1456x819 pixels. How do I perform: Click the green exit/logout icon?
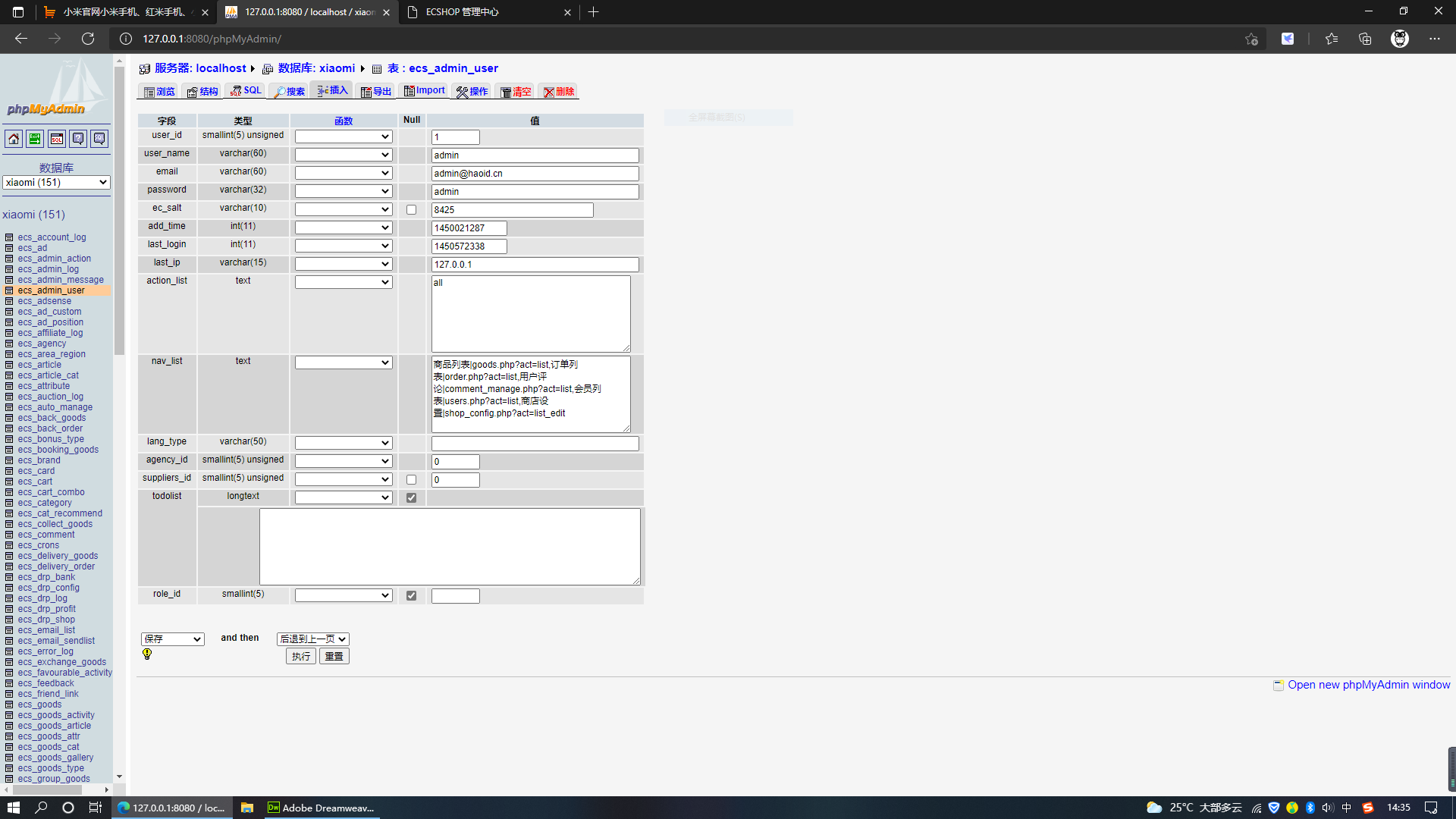tap(35, 139)
